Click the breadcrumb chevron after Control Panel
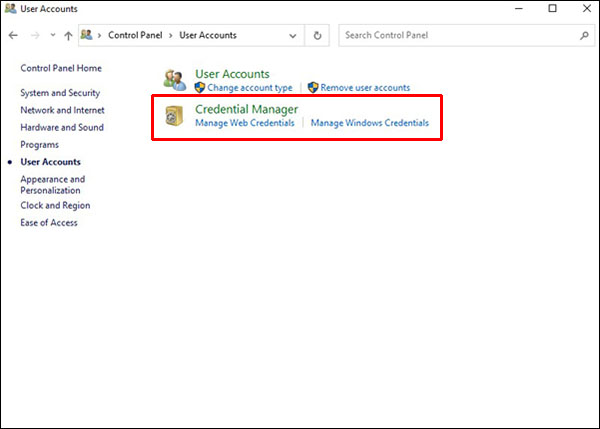The width and height of the screenshot is (600, 429). (171, 36)
